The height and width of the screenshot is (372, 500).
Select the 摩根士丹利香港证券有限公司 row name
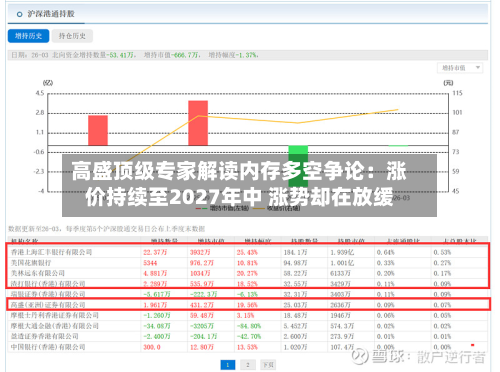tap(55, 315)
